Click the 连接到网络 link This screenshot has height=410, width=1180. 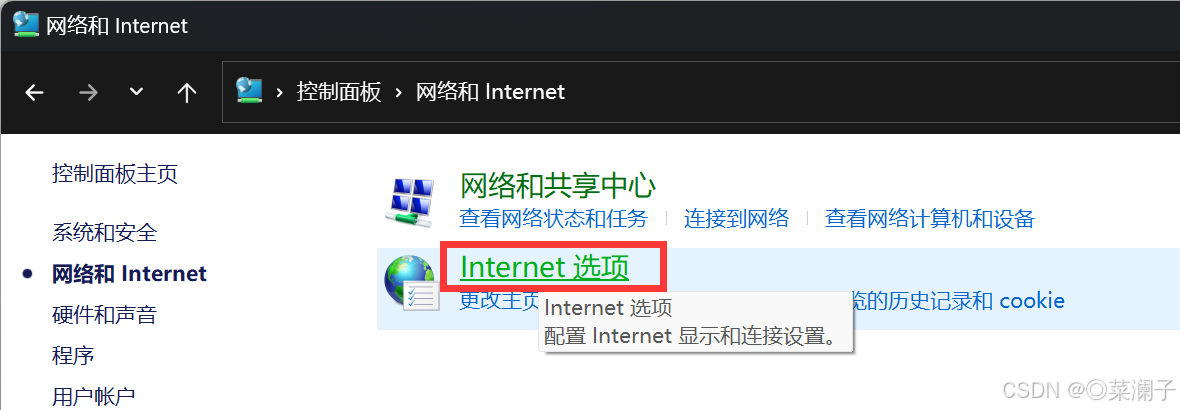[x=736, y=219]
